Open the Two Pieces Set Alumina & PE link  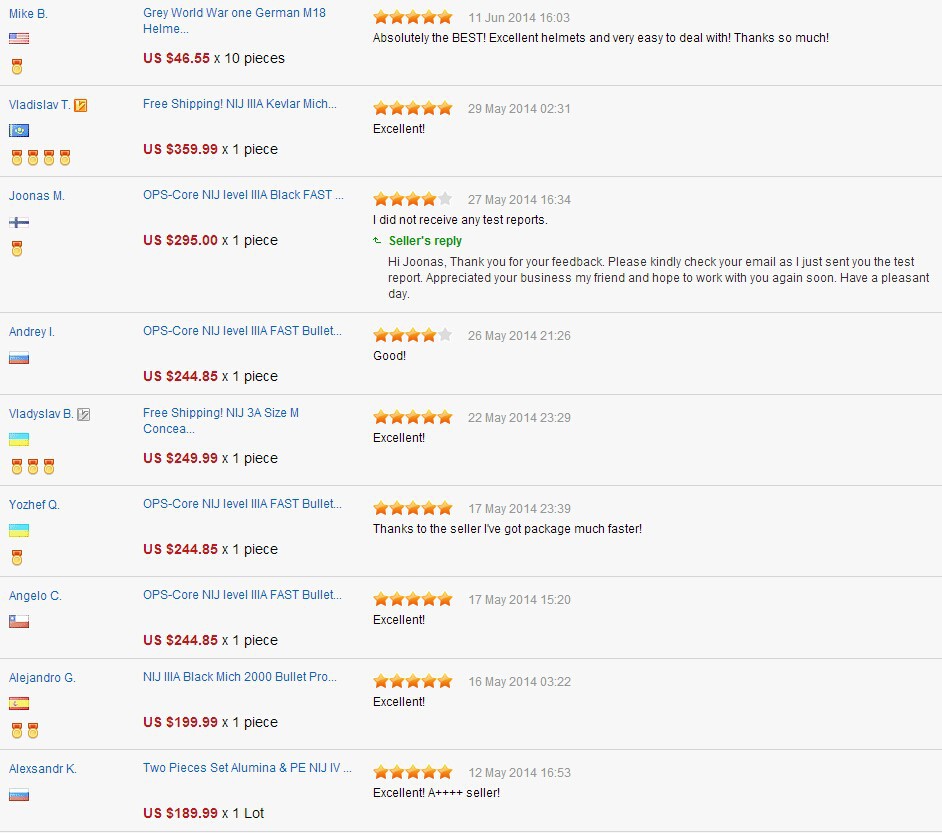click(247, 768)
